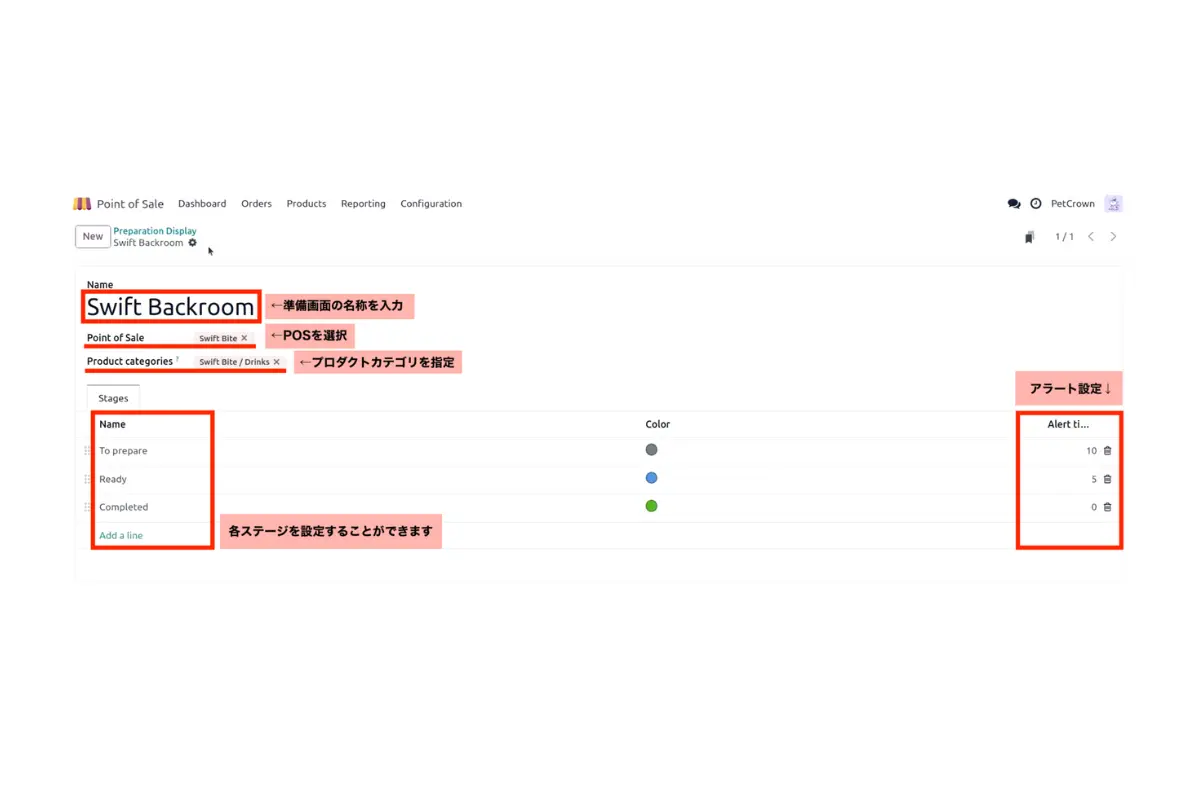1200x800 pixels.
Task: Pick the blue color of Ready stage
Action: pos(651,478)
